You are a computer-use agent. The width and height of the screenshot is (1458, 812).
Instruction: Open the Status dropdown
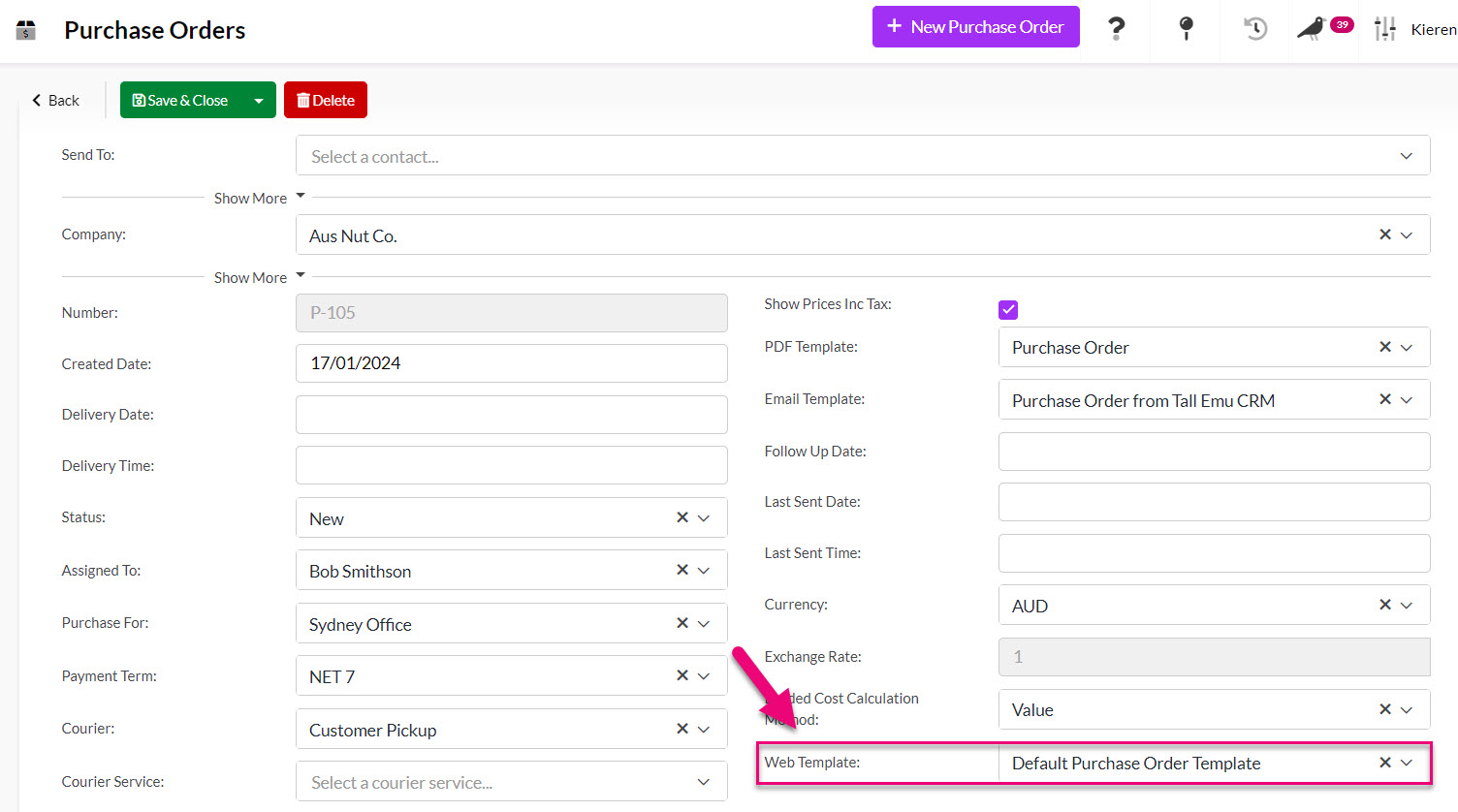point(704,518)
